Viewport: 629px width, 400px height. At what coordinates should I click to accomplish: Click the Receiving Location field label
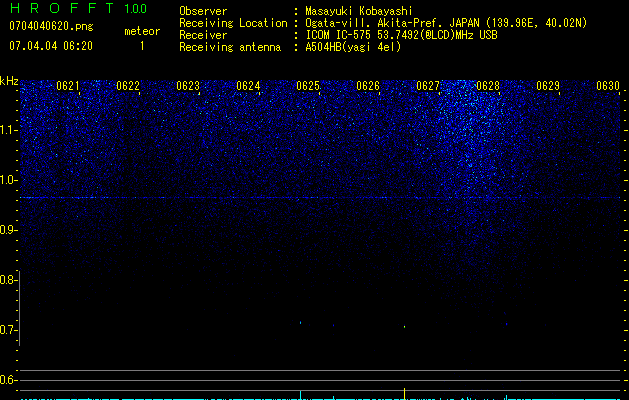pos(233,23)
